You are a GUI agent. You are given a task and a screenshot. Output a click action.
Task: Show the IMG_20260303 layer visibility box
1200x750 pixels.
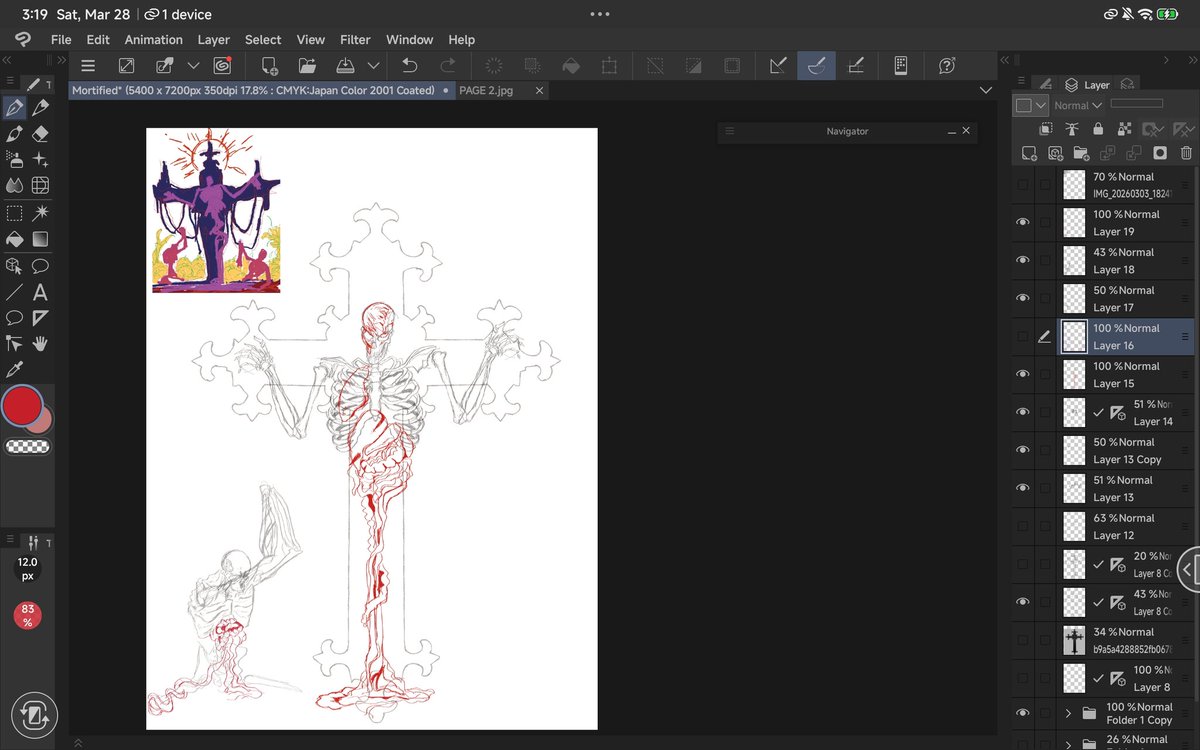click(x=1022, y=184)
